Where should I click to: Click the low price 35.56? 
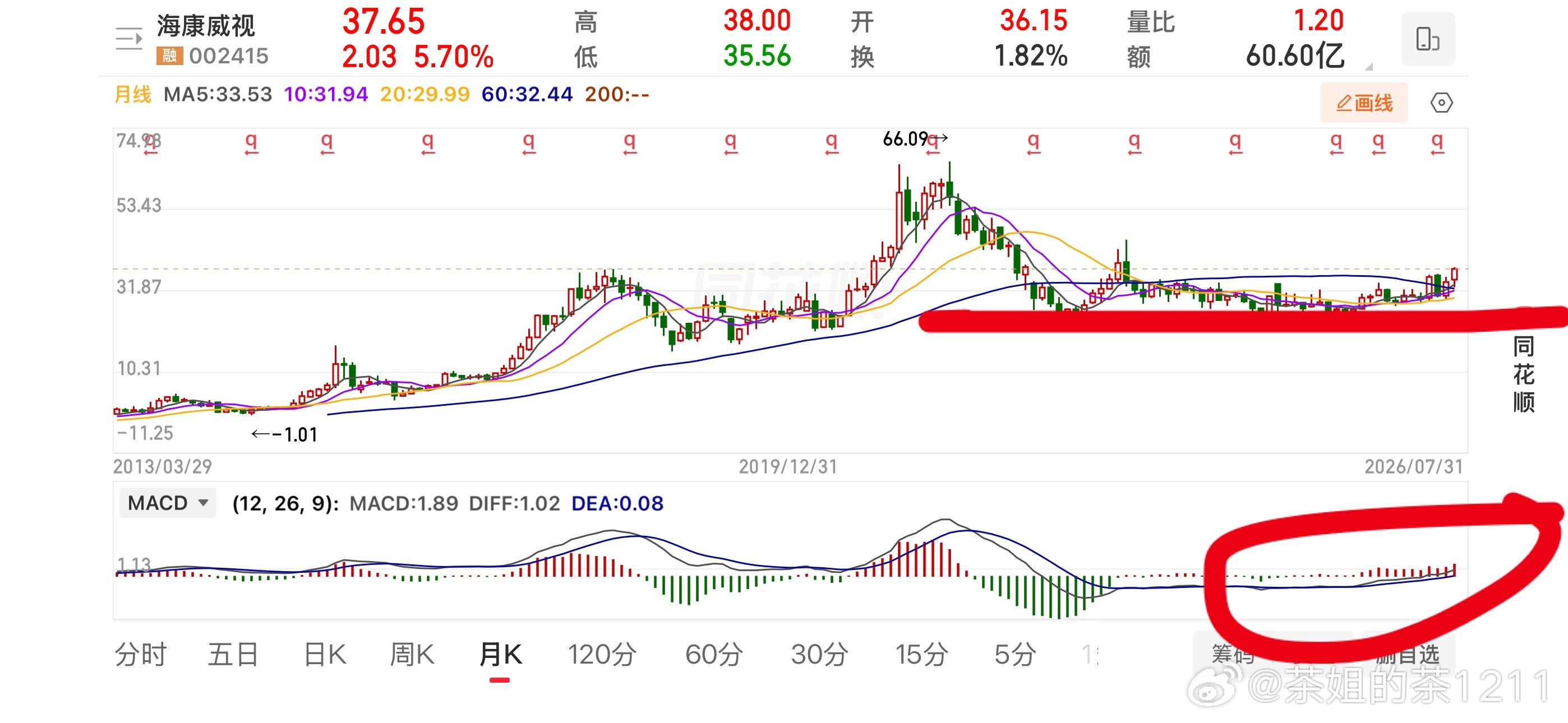(x=757, y=56)
